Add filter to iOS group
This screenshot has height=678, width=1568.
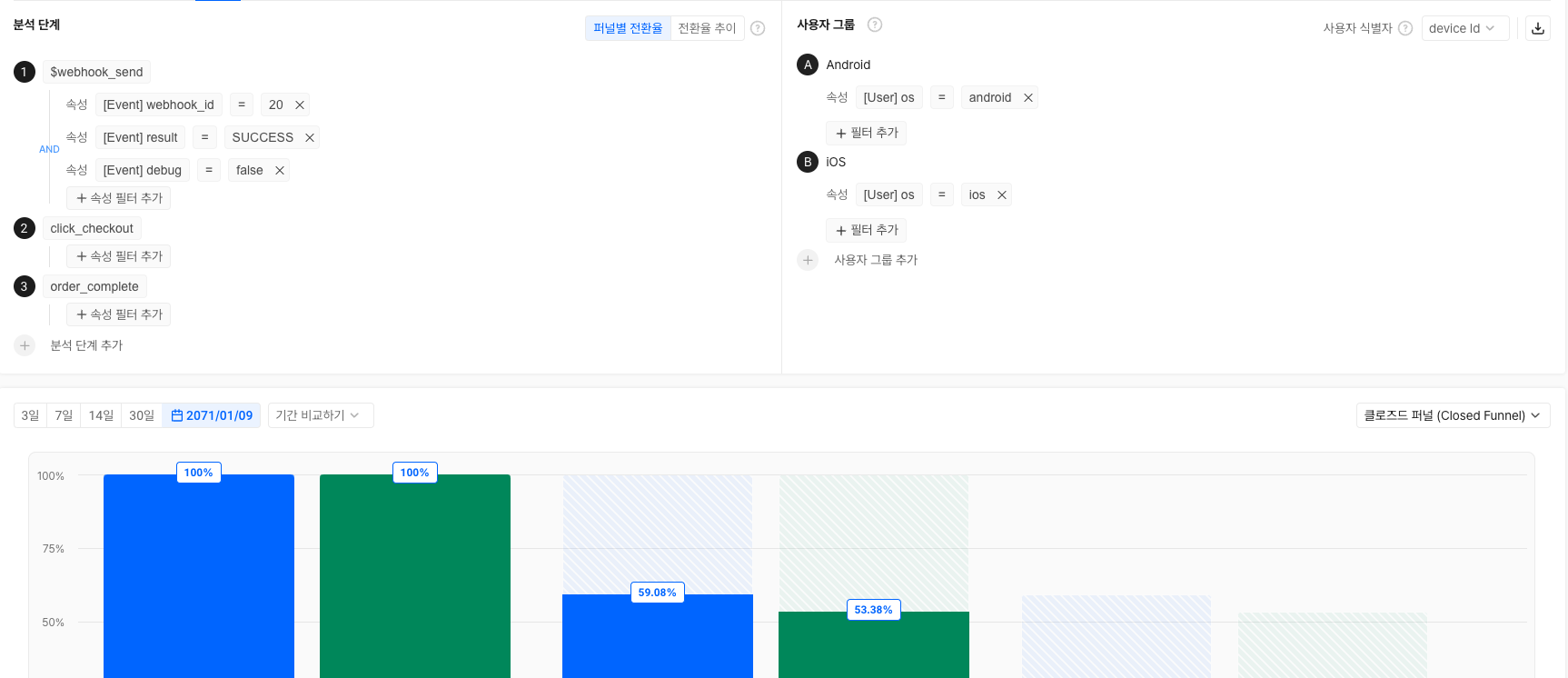point(867,230)
